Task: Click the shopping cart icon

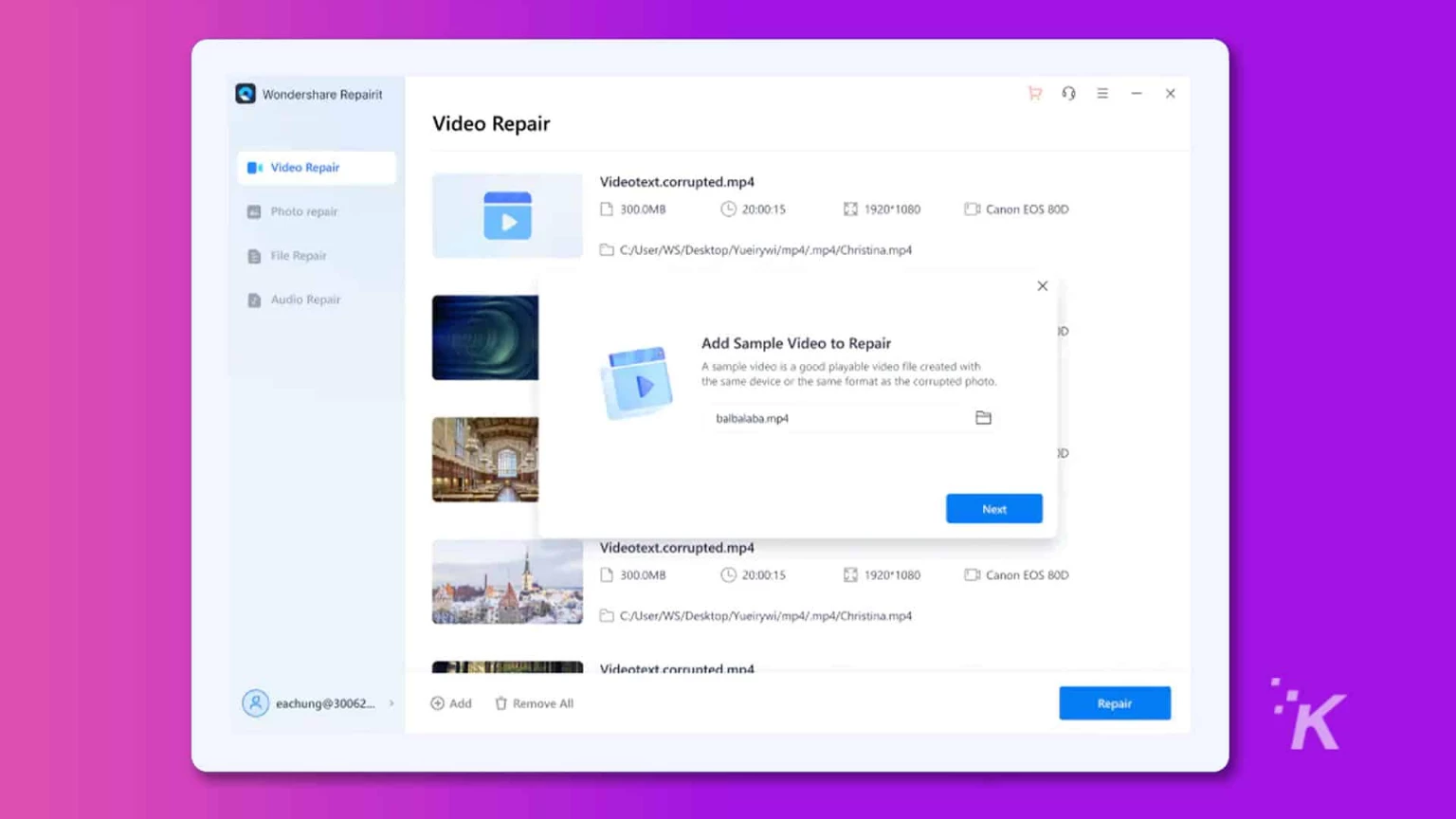Action: [1034, 94]
